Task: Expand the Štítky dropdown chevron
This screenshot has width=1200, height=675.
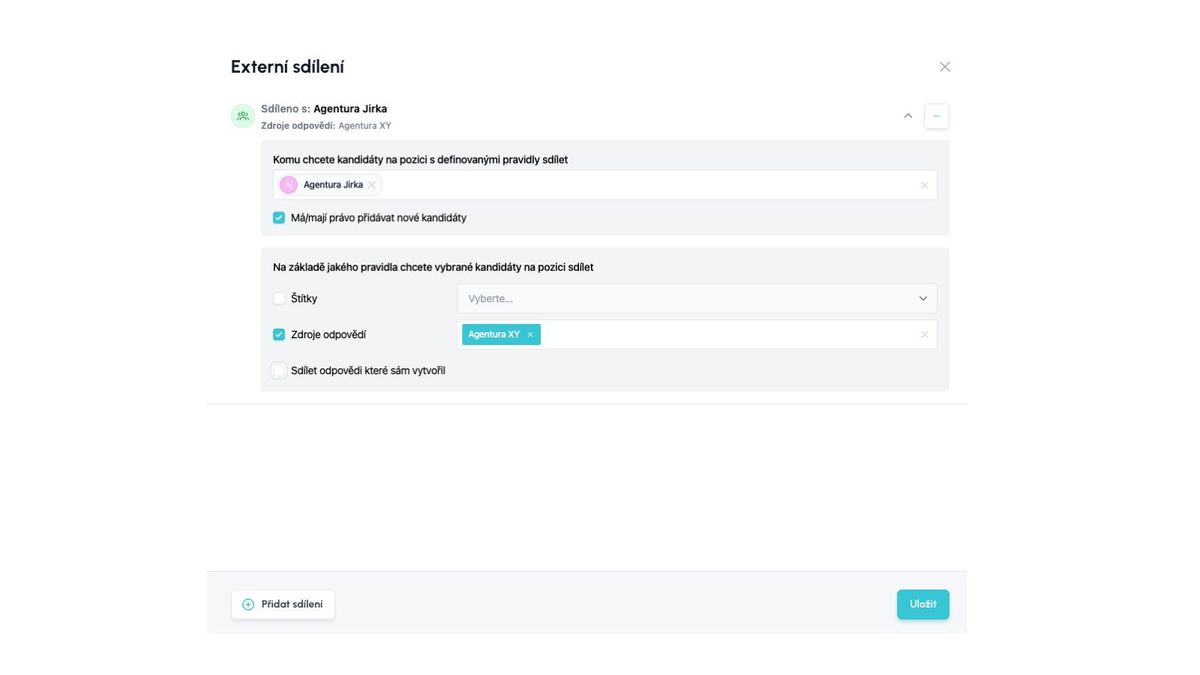Action: 923,299
